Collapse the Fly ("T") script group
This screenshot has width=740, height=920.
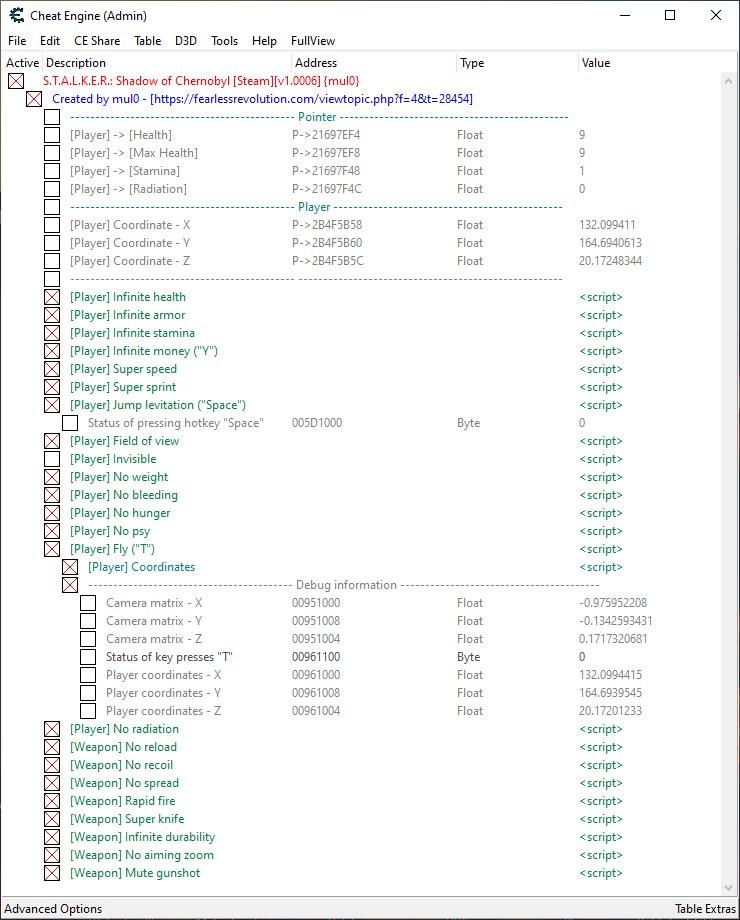[x=52, y=549]
